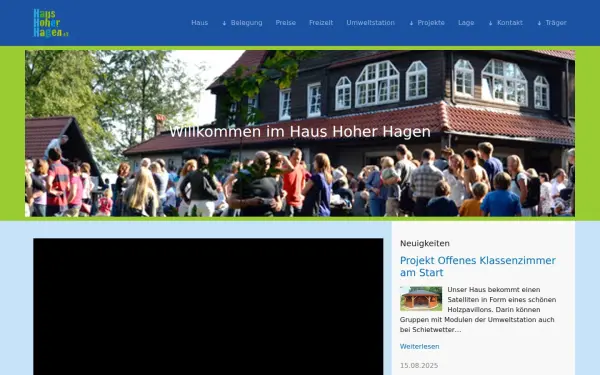Go to the Preise page
This screenshot has height=375, width=600.
click(285, 23)
